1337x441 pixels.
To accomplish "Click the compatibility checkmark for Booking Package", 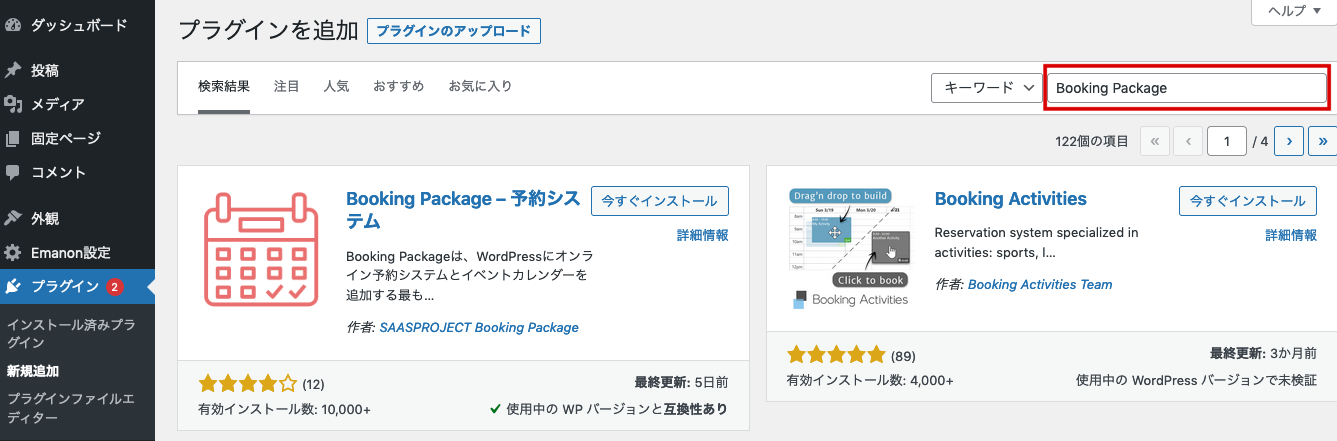I will 495,409.
